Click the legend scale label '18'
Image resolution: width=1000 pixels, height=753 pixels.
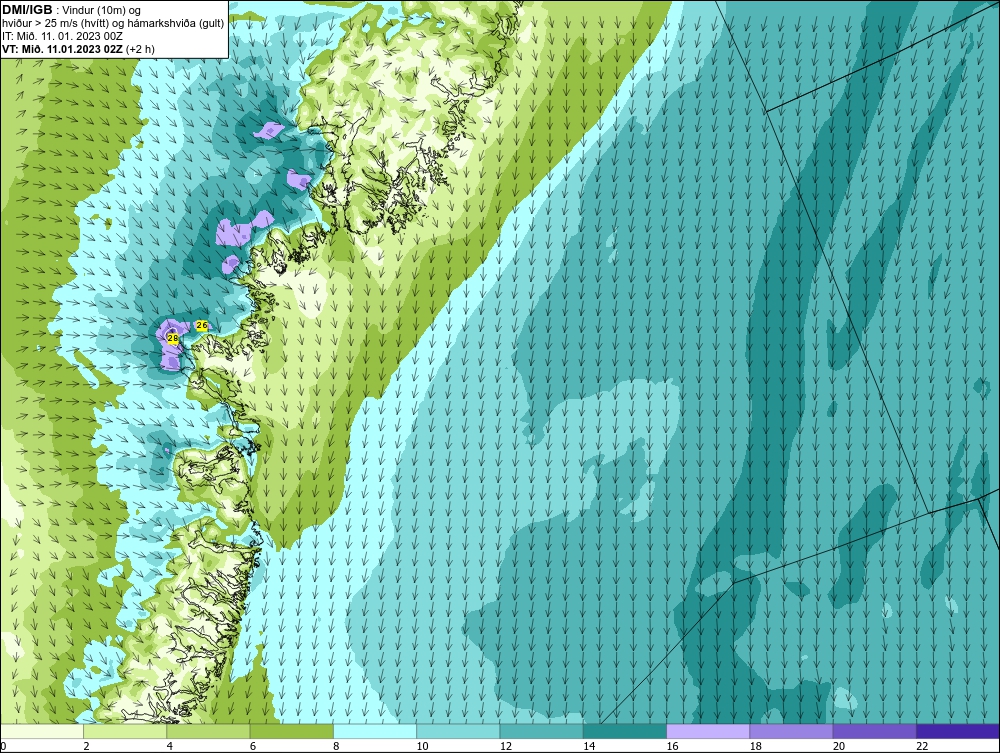click(756, 747)
